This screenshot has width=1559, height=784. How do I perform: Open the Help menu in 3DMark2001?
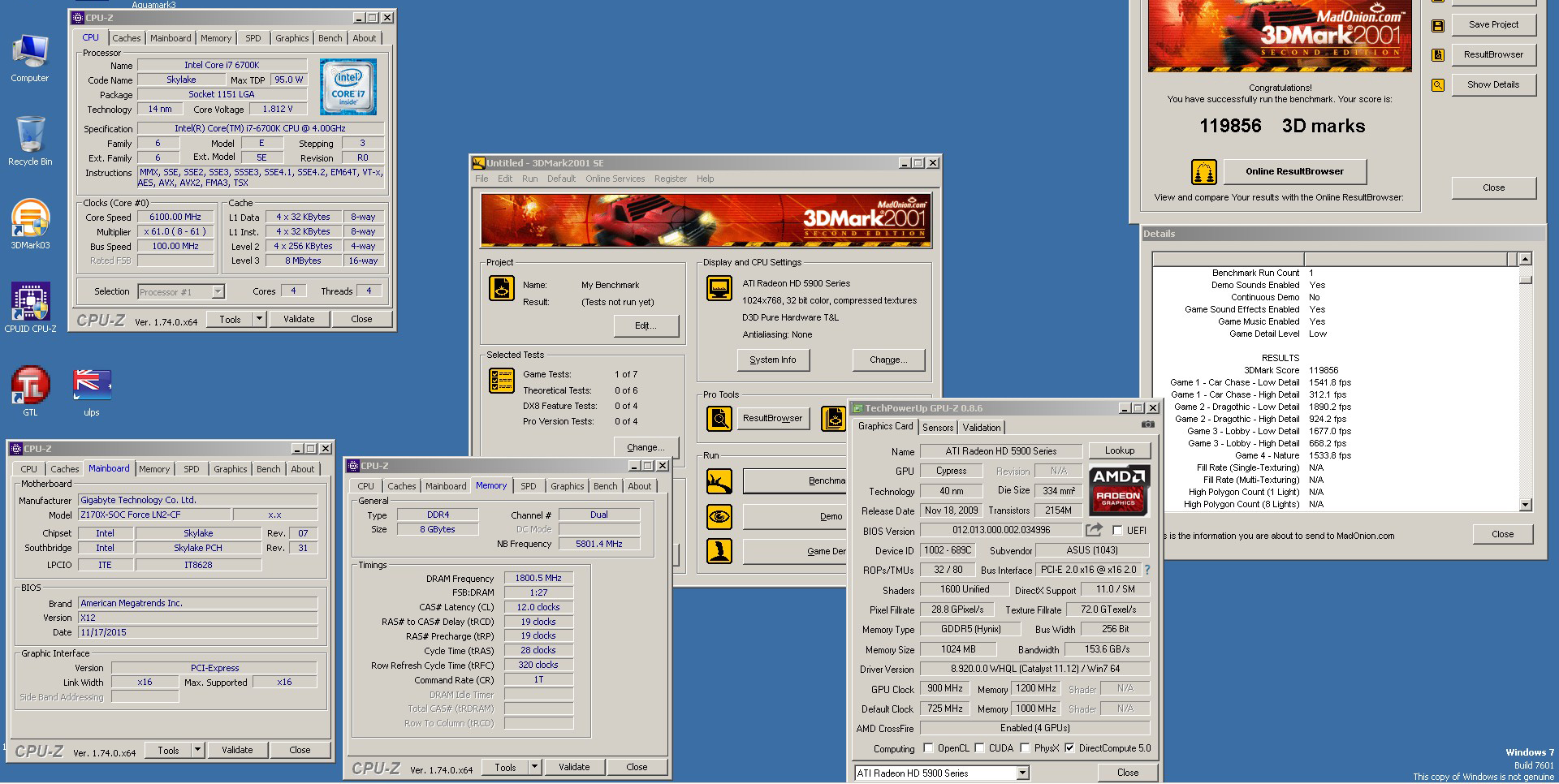click(x=705, y=179)
